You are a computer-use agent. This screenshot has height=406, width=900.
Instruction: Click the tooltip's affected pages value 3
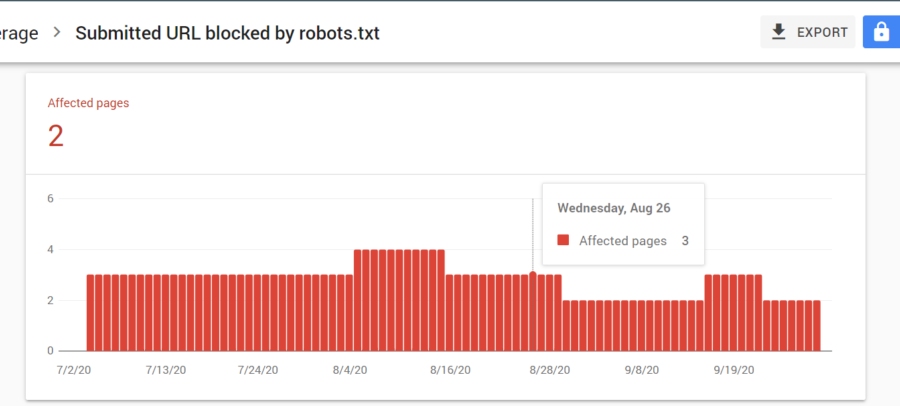685,241
